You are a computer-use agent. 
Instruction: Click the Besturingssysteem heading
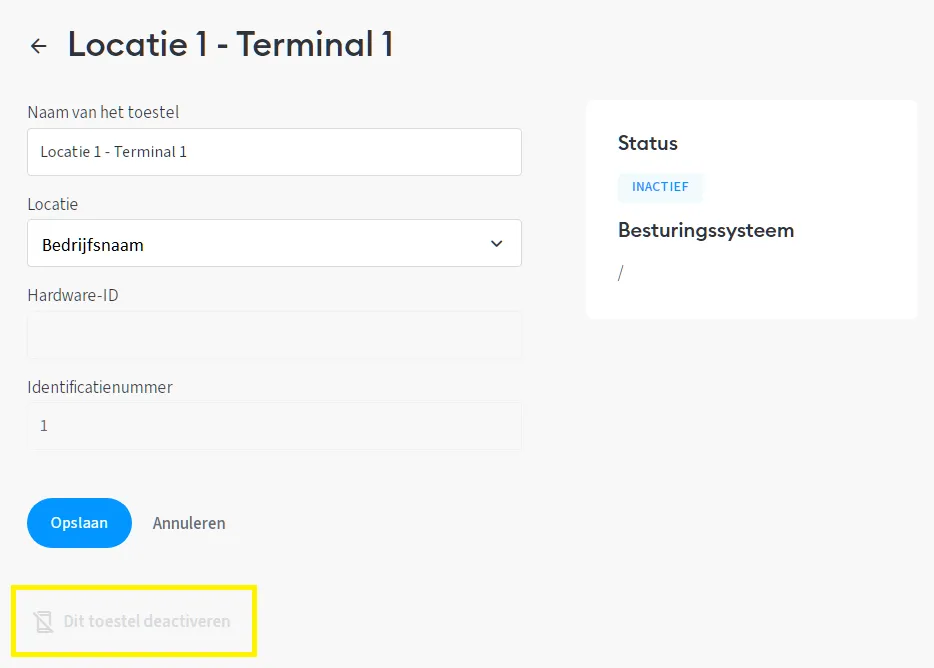(x=706, y=230)
